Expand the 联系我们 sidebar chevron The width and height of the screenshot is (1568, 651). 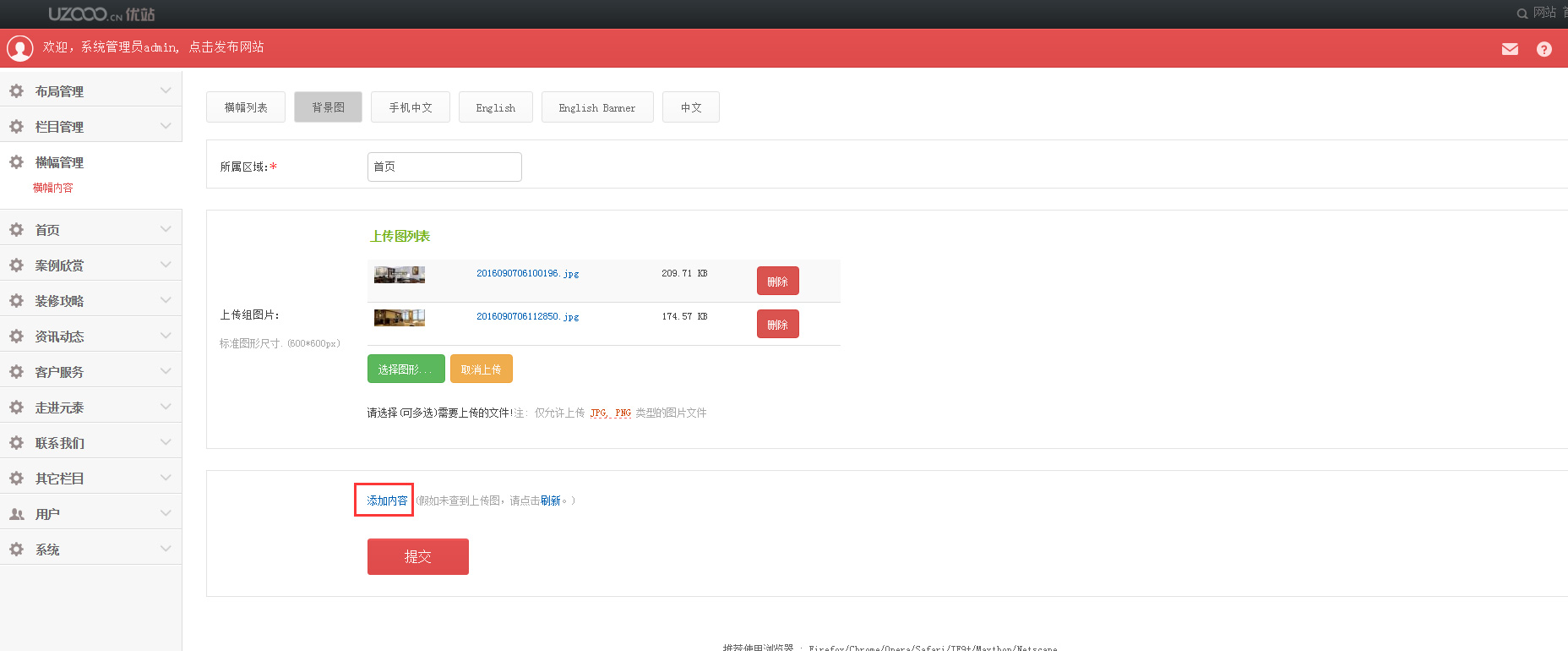[166, 442]
